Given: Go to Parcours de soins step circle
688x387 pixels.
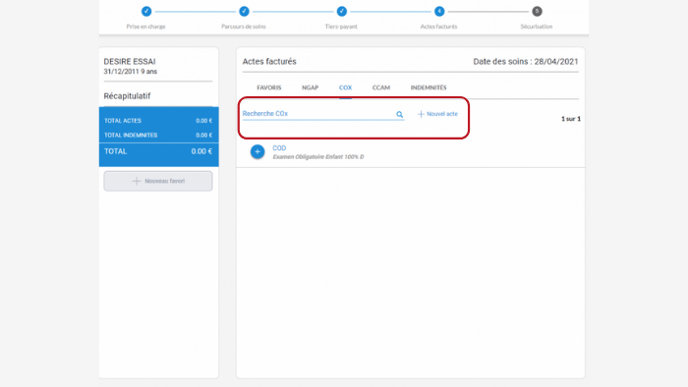Looking at the screenshot, I should pos(244,11).
